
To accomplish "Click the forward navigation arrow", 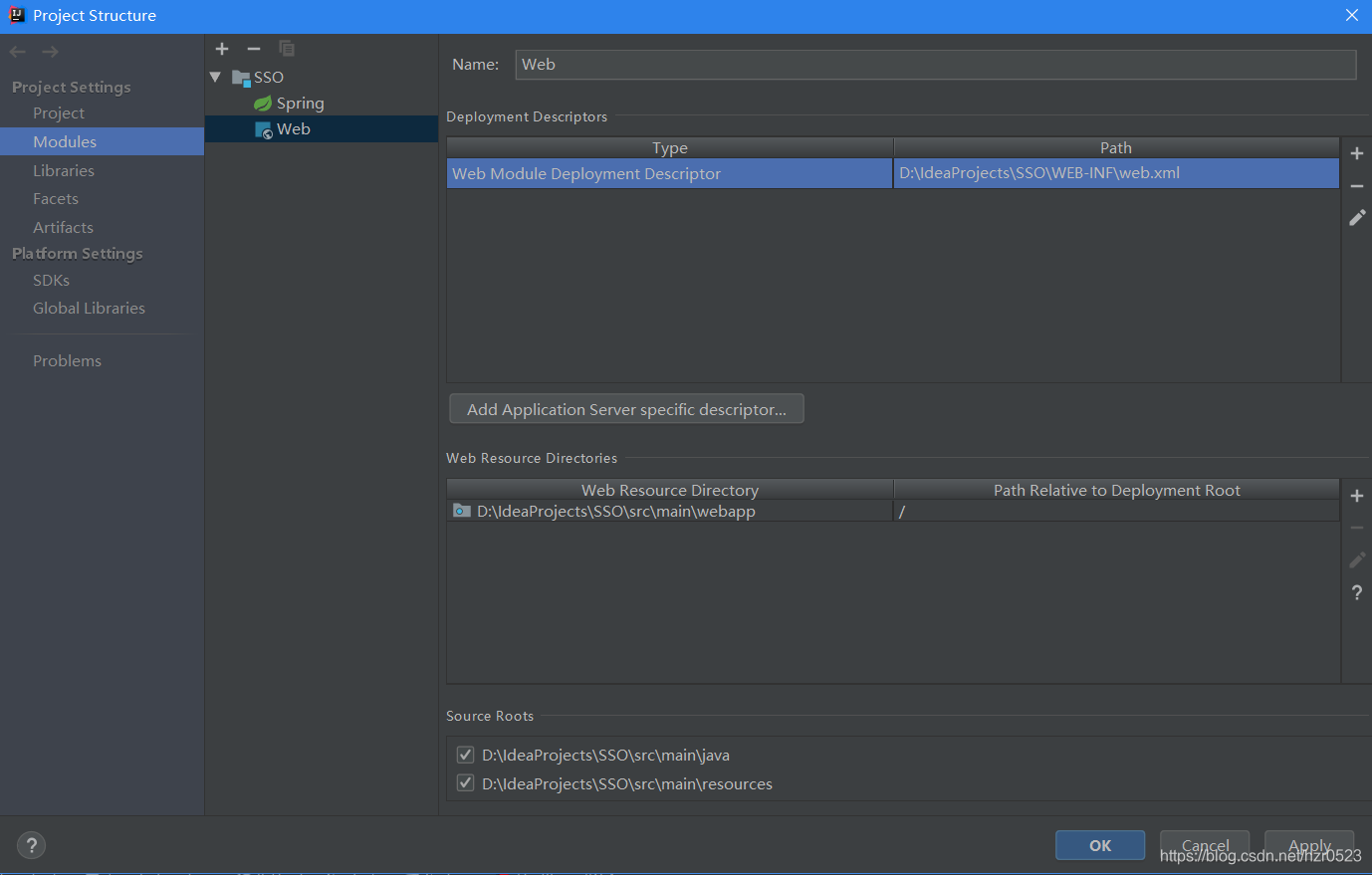I will pos(50,52).
